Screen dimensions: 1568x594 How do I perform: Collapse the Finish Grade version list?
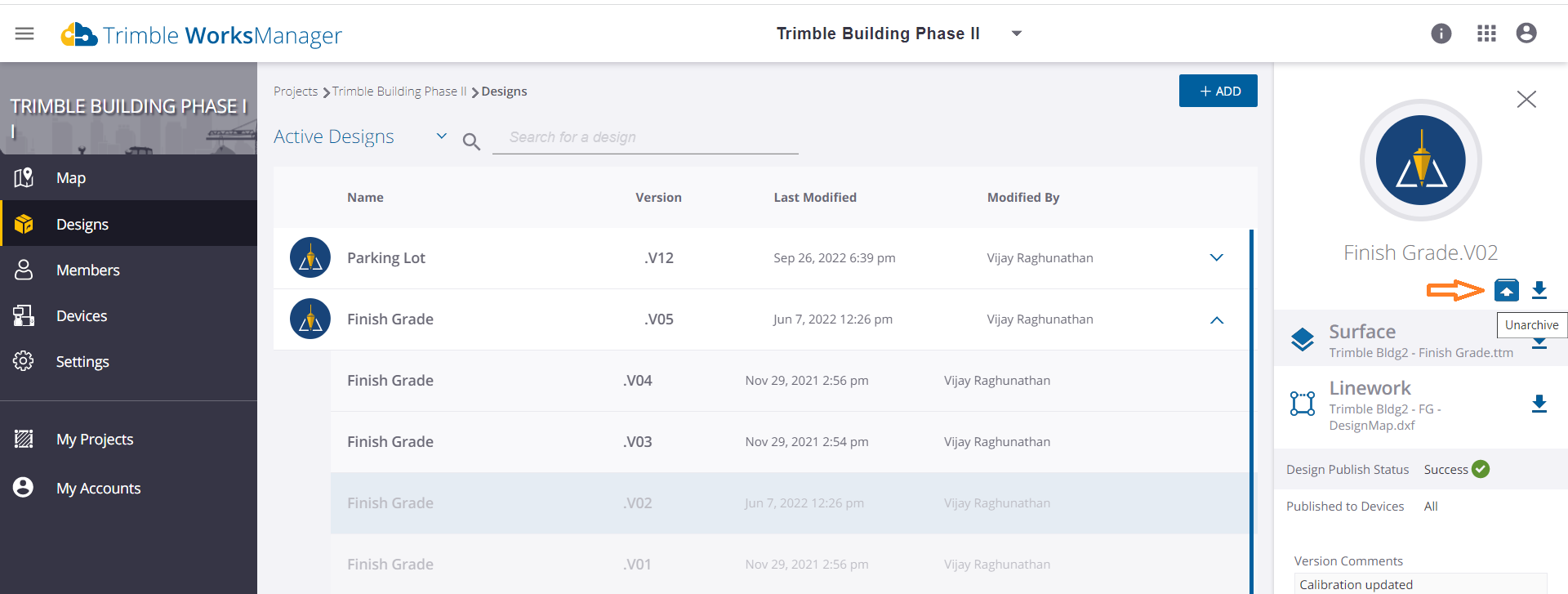pyautogui.click(x=1216, y=320)
